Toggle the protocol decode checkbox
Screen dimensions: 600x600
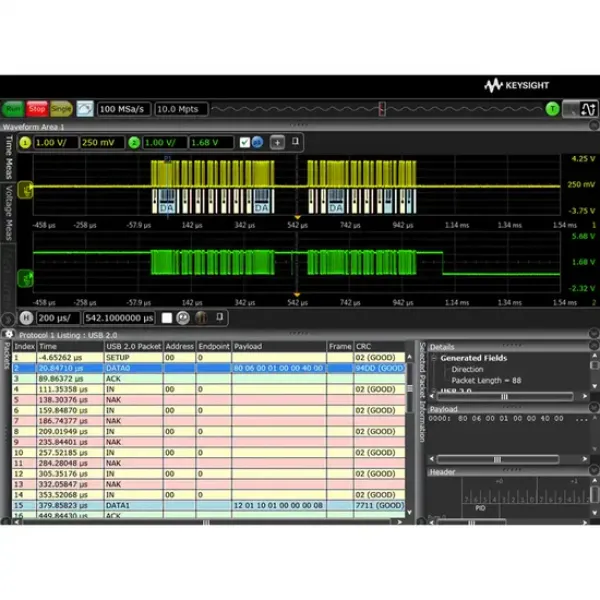(245, 143)
